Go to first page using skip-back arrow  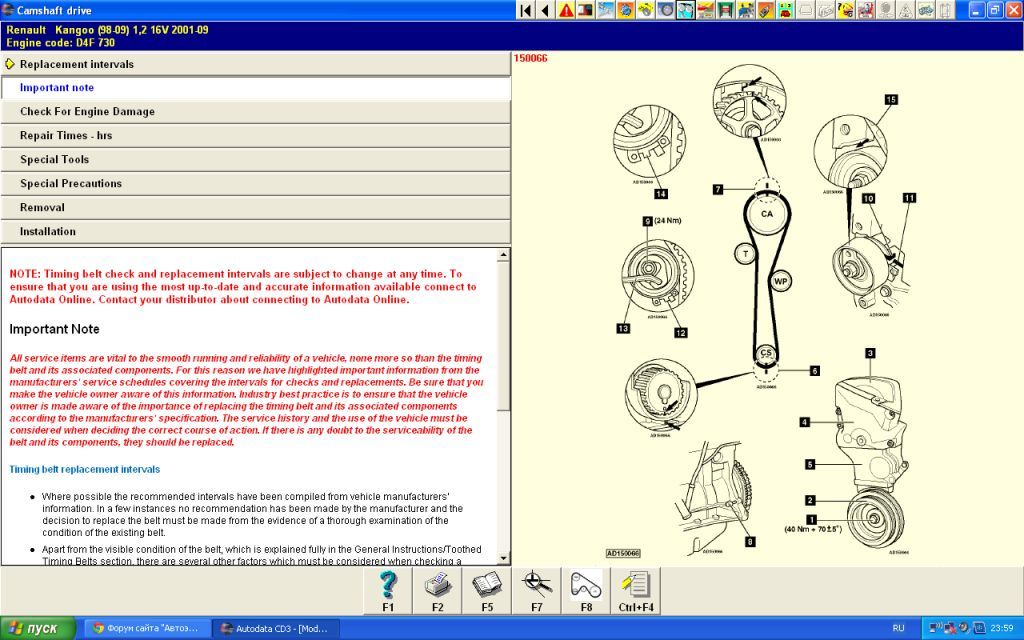pyautogui.click(x=526, y=10)
